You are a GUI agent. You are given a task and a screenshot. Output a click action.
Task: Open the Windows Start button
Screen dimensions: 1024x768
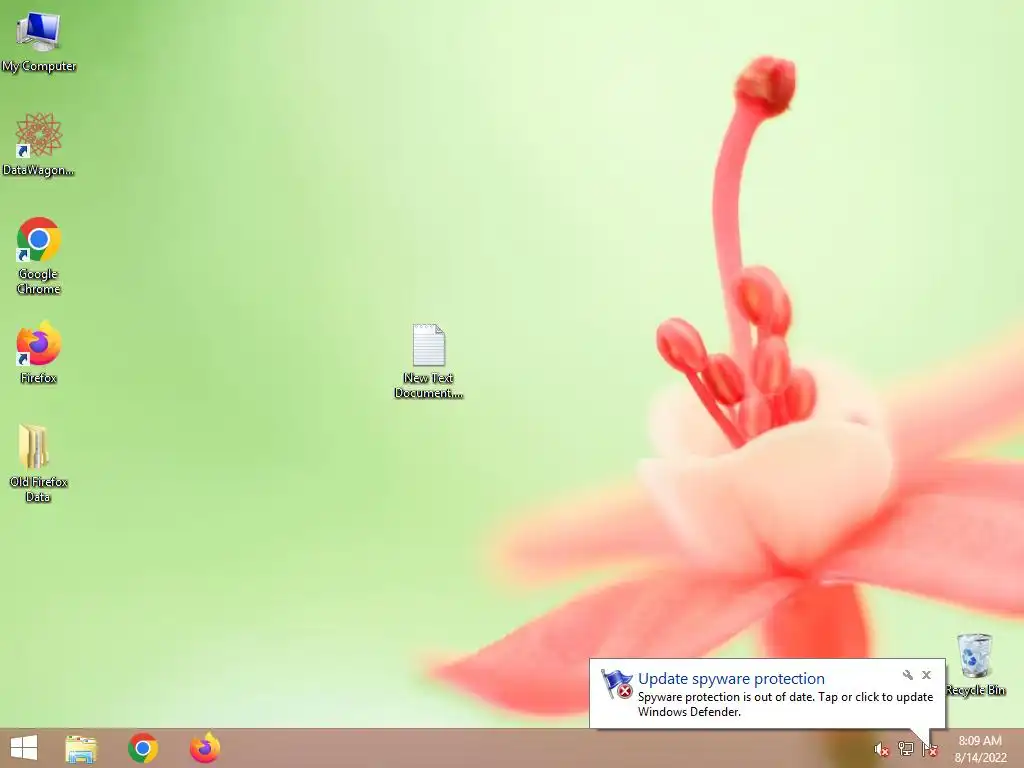tap(24, 748)
